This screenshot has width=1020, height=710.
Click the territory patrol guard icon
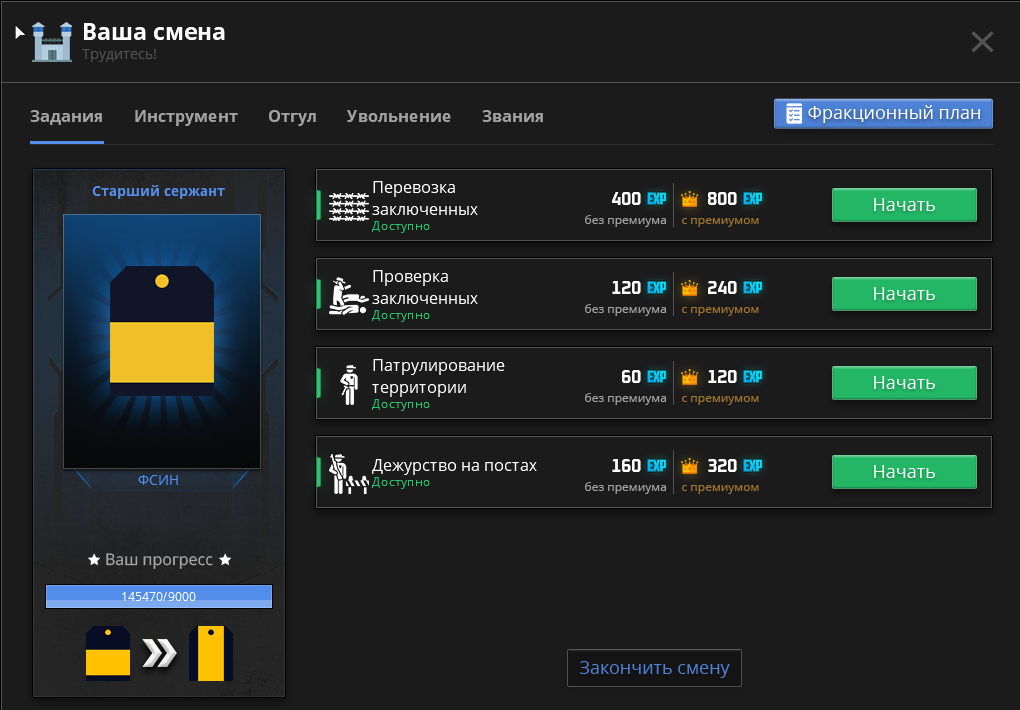click(x=349, y=383)
